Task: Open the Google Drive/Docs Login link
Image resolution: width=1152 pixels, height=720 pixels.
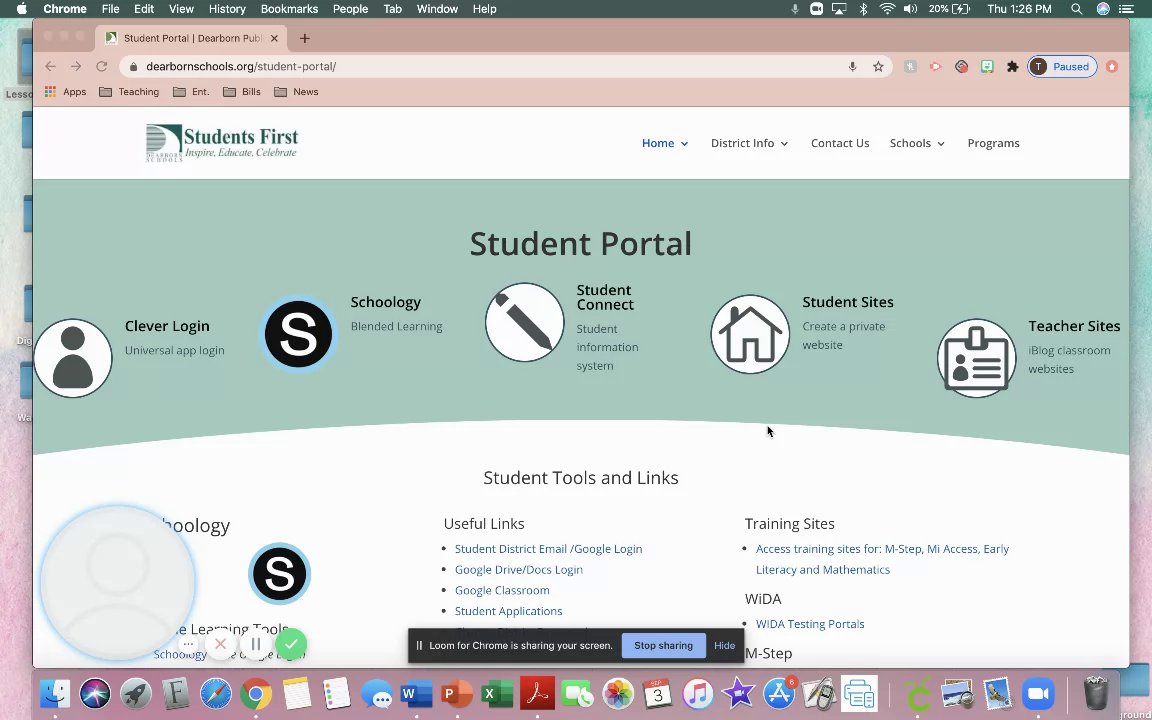Action: point(519,569)
